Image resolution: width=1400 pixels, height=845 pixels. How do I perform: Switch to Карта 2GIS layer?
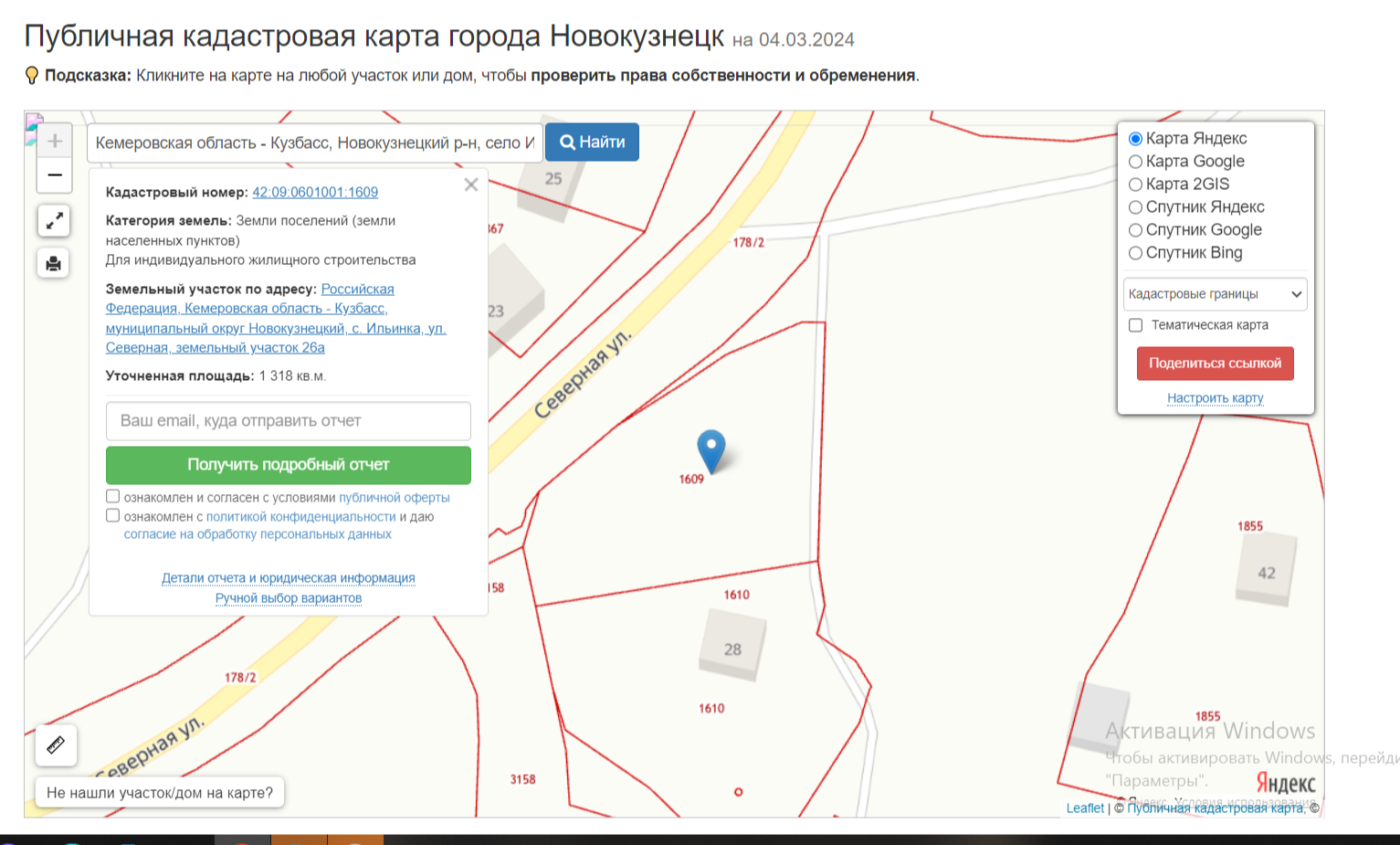click(1135, 185)
